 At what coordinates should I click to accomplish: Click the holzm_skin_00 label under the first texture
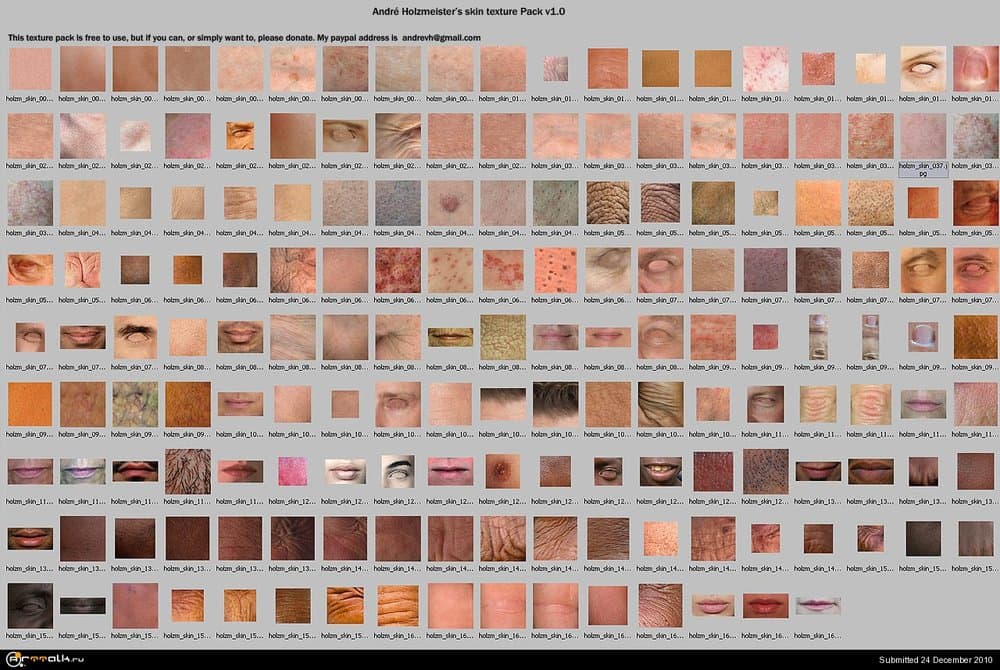coord(27,98)
